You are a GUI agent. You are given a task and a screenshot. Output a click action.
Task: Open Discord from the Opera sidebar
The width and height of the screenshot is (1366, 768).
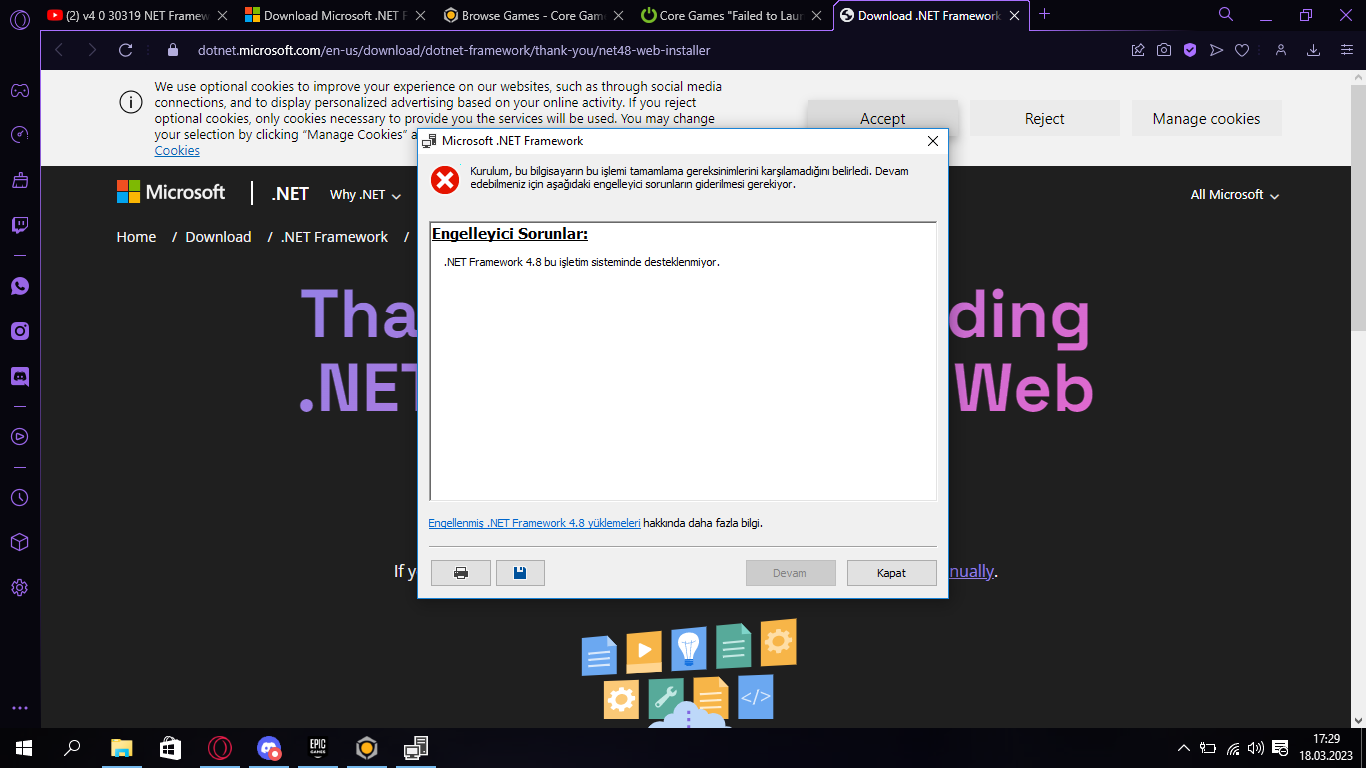tap(19, 377)
